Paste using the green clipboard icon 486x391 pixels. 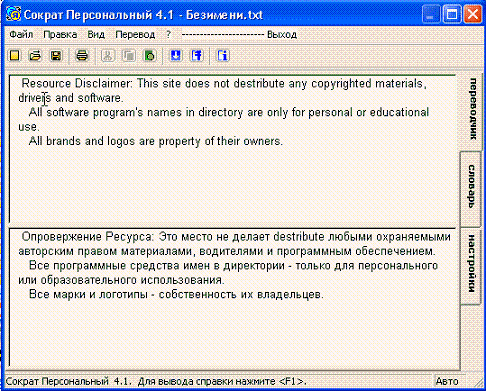(x=150, y=56)
